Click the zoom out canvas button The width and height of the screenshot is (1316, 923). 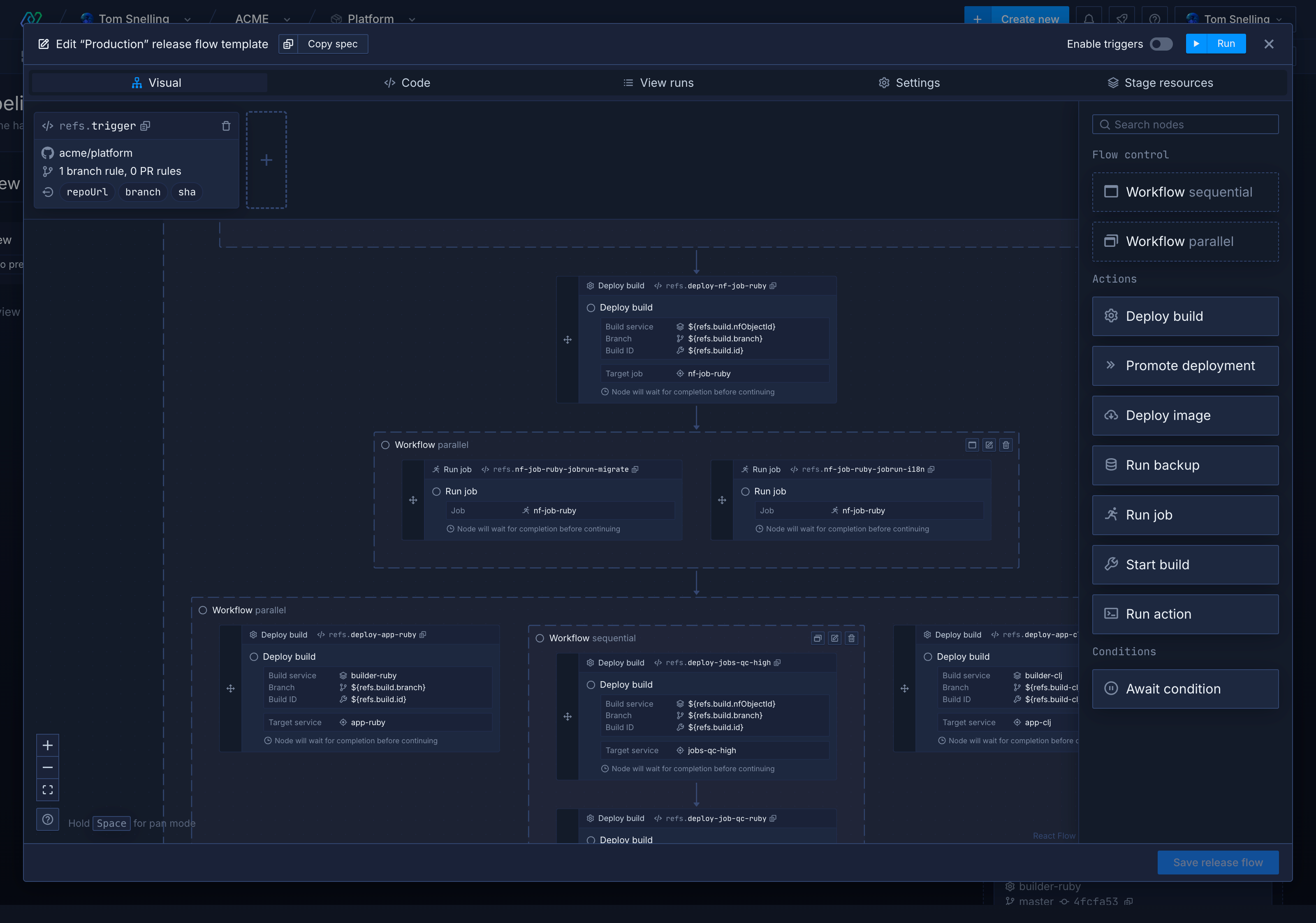(x=48, y=768)
